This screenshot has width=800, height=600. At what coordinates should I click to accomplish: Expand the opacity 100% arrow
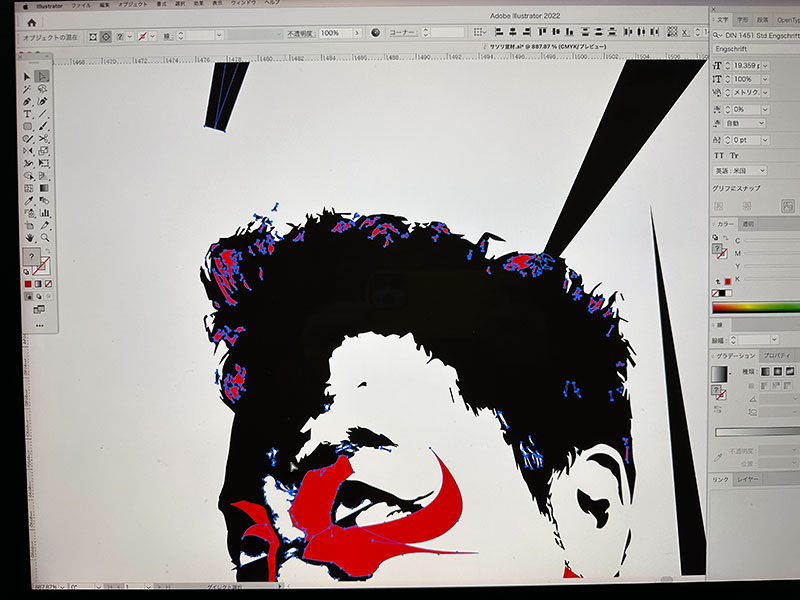click(357, 33)
